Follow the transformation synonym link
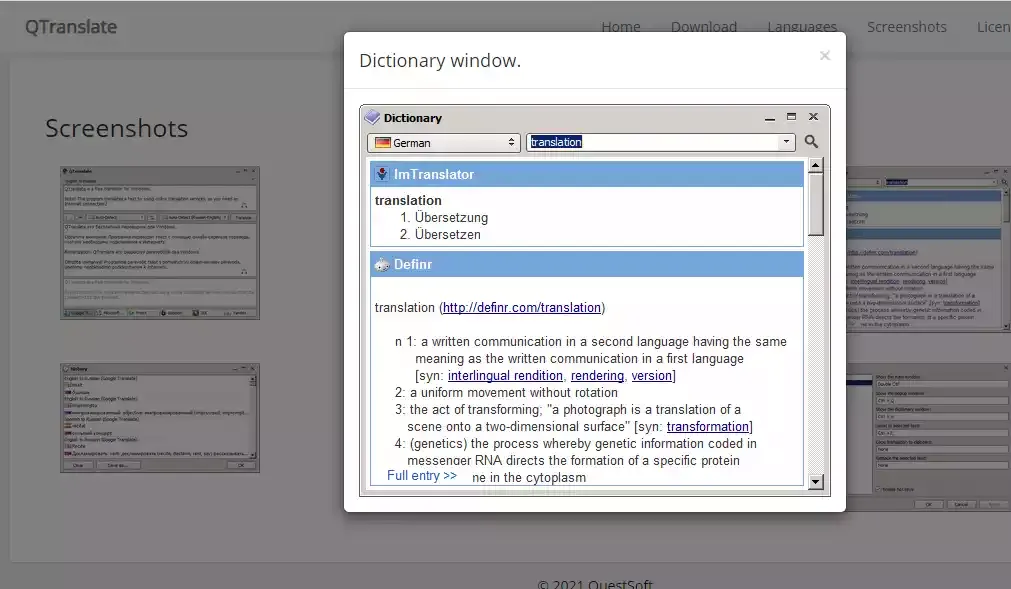This screenshot has height=589, width=1011. (x=707, y=427)
